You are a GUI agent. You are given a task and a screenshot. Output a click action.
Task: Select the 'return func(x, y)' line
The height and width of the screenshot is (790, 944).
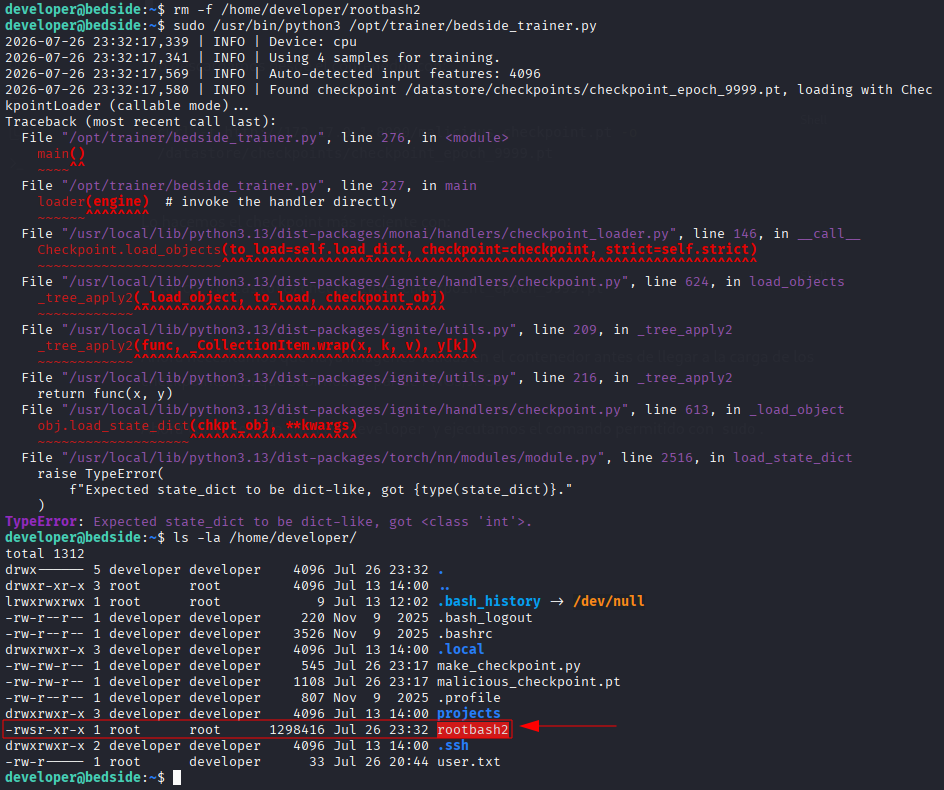click(105, 394)
